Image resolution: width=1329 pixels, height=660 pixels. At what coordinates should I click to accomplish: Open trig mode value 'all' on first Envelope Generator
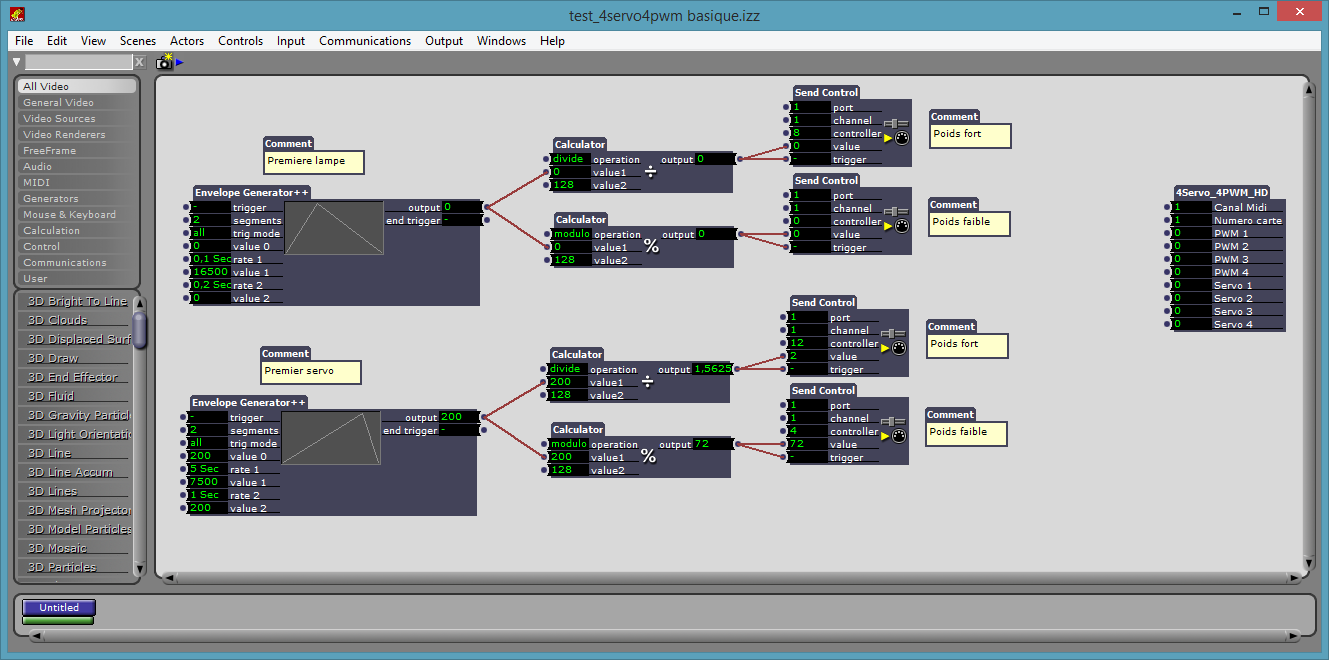[x=210, y=233]
